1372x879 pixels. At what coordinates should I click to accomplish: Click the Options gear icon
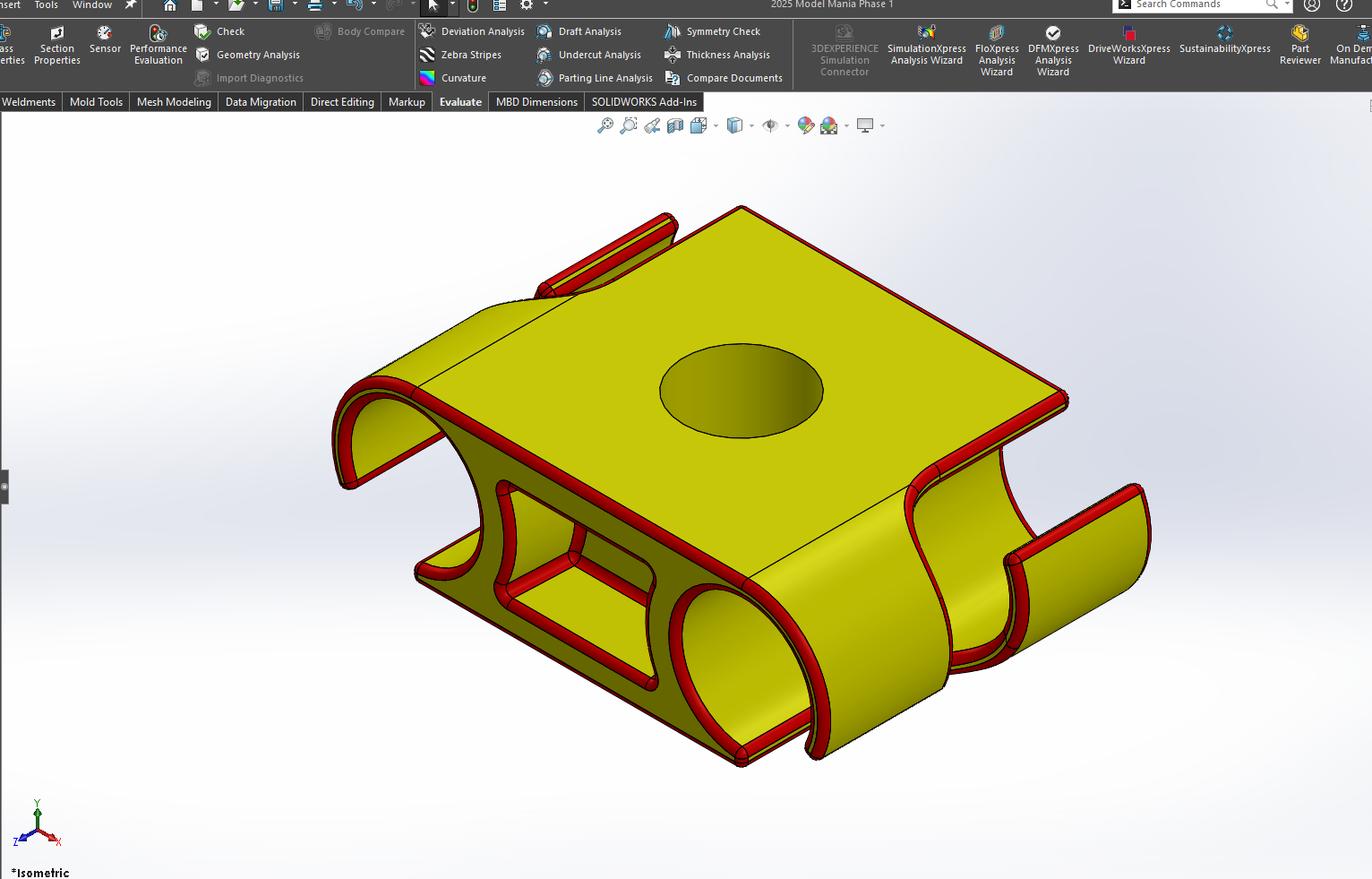[x=527, y=4]
